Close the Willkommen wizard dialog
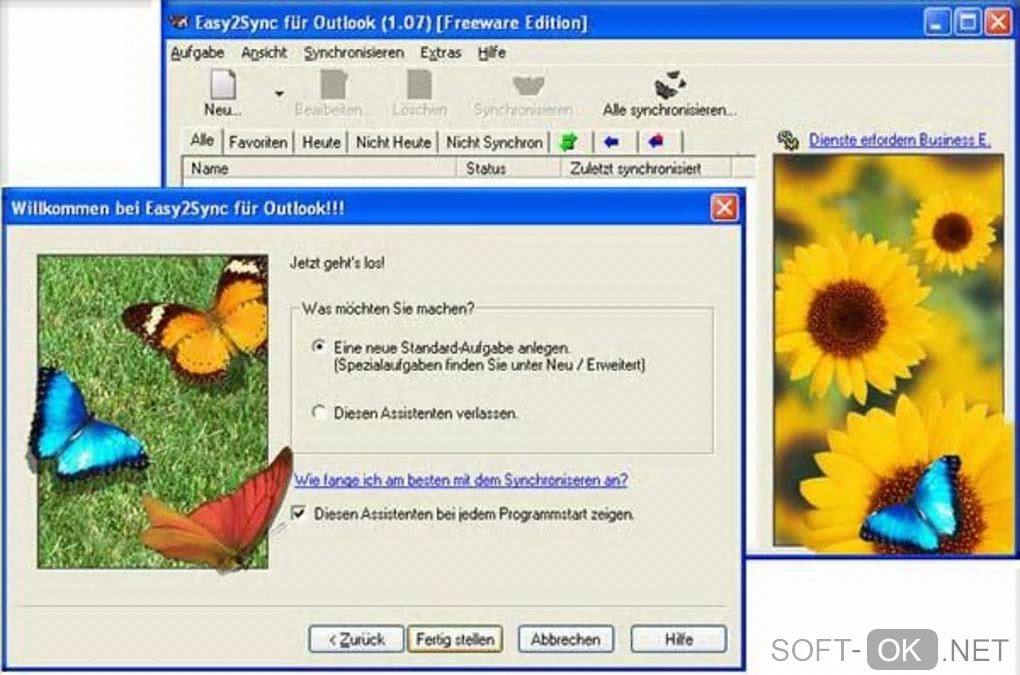 click(x=724, y=208)
